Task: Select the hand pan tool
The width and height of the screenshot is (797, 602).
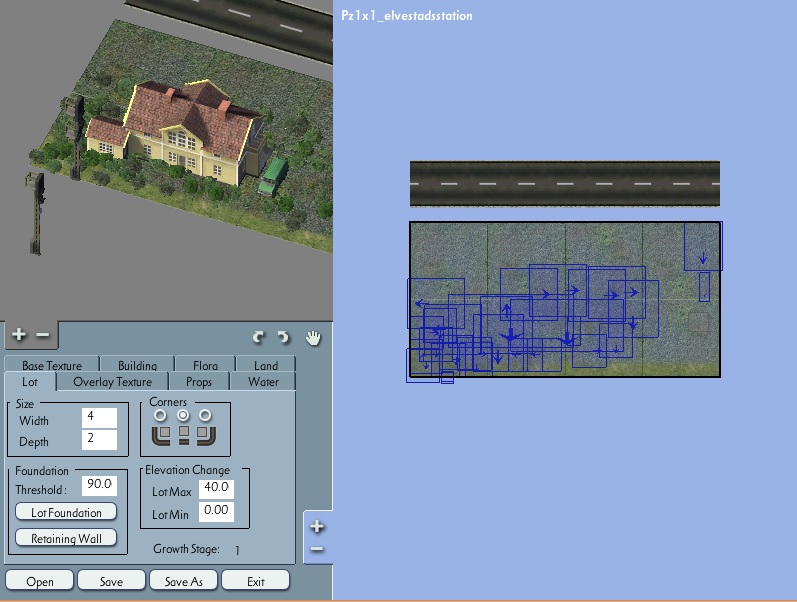Action: (x=313, y=338)
